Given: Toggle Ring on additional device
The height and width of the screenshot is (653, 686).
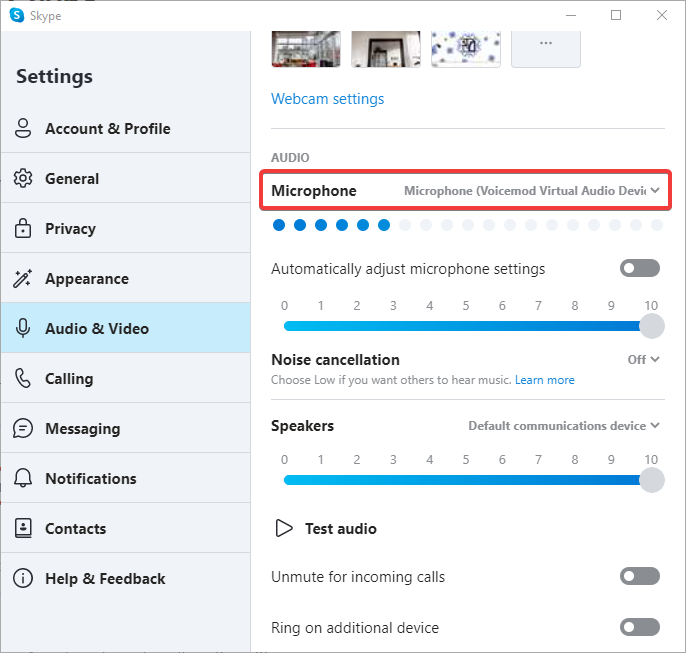Looking at the screenshot, I should (640, 627).
